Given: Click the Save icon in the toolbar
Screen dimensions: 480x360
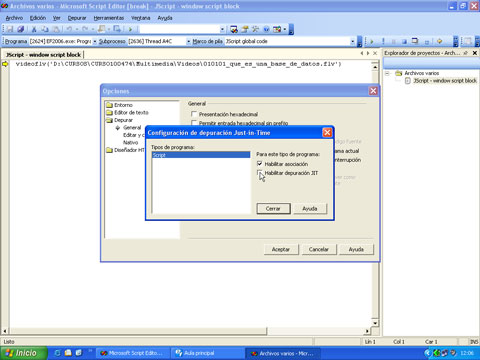Looking at the screenshot, I should (x=10, y=29).
